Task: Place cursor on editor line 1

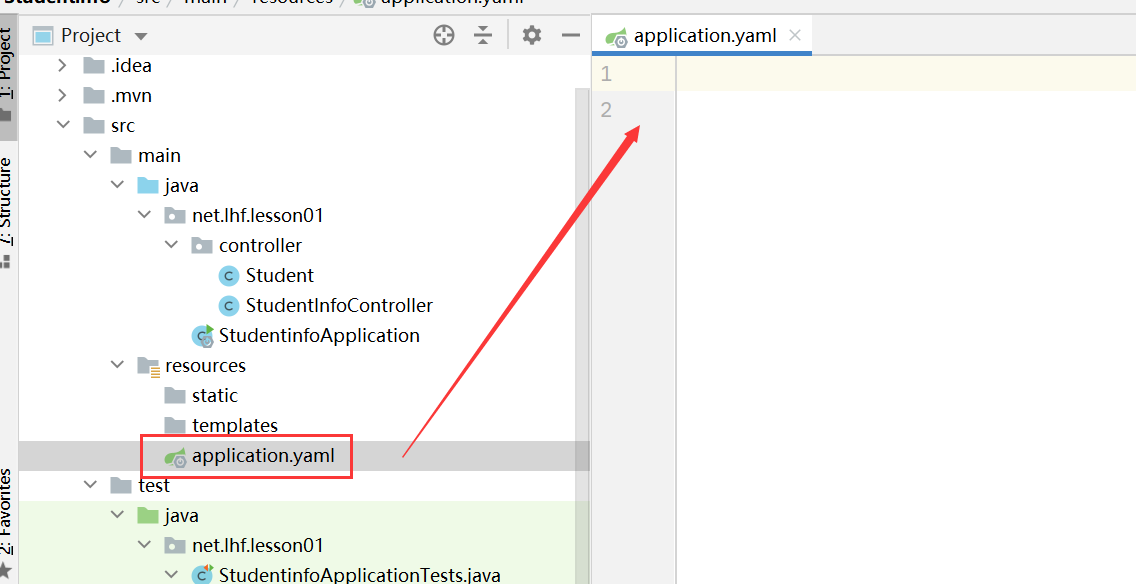Action: coord(906,73)
